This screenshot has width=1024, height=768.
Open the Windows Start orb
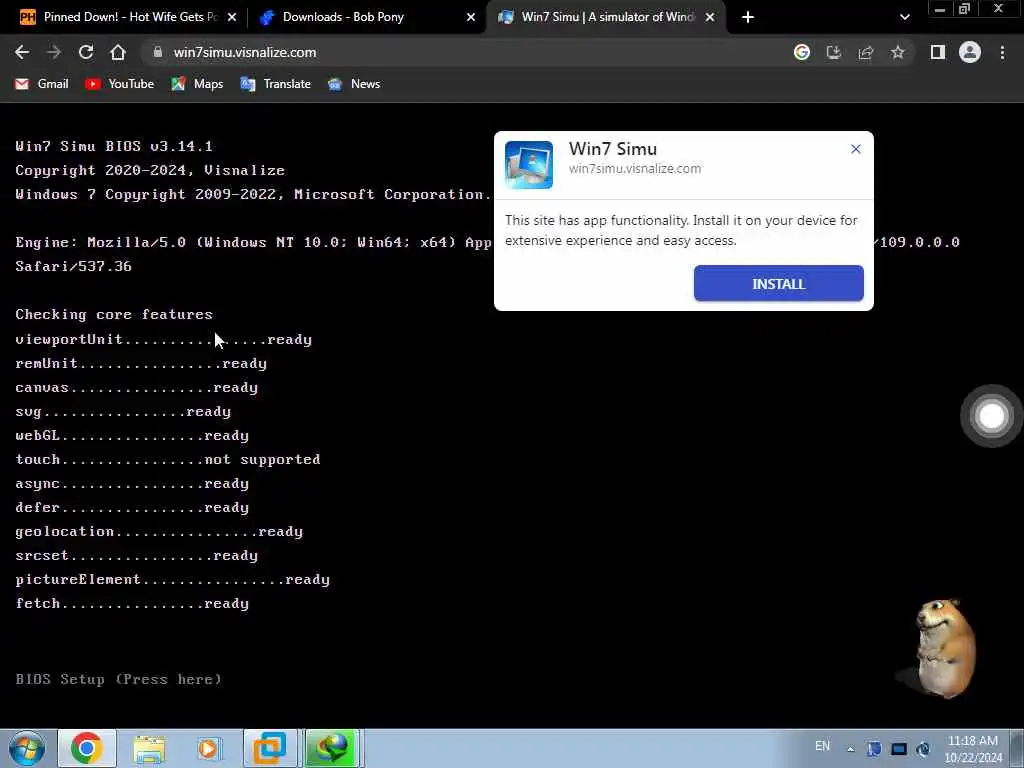pos(27,748)
